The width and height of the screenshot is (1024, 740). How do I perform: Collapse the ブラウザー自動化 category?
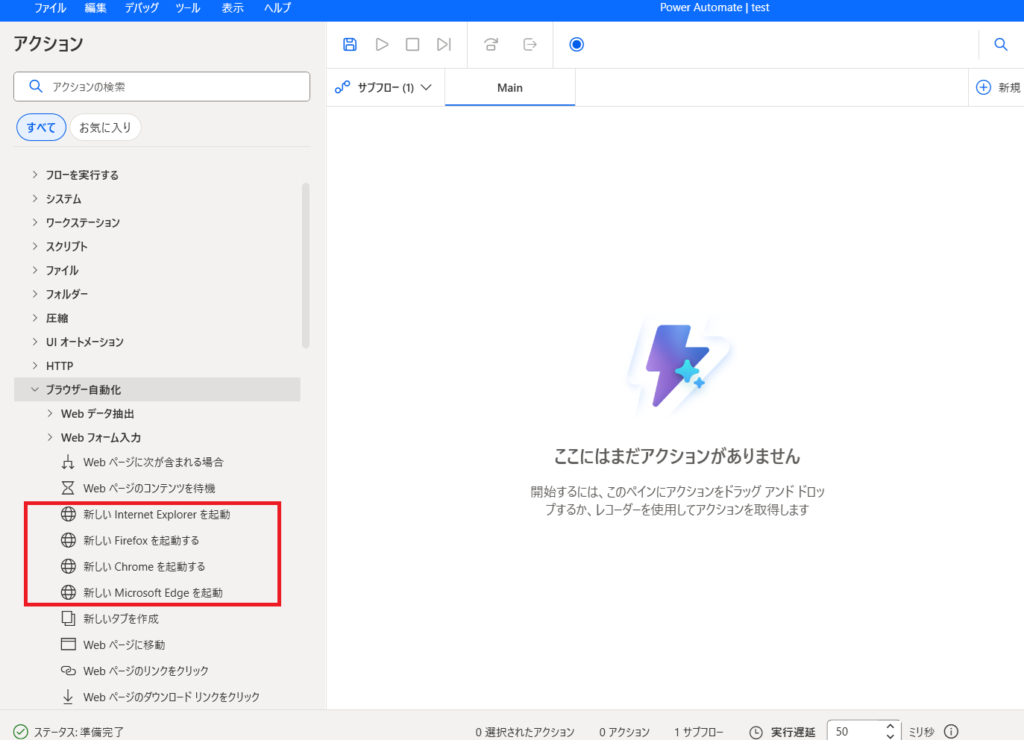[36, 390]
